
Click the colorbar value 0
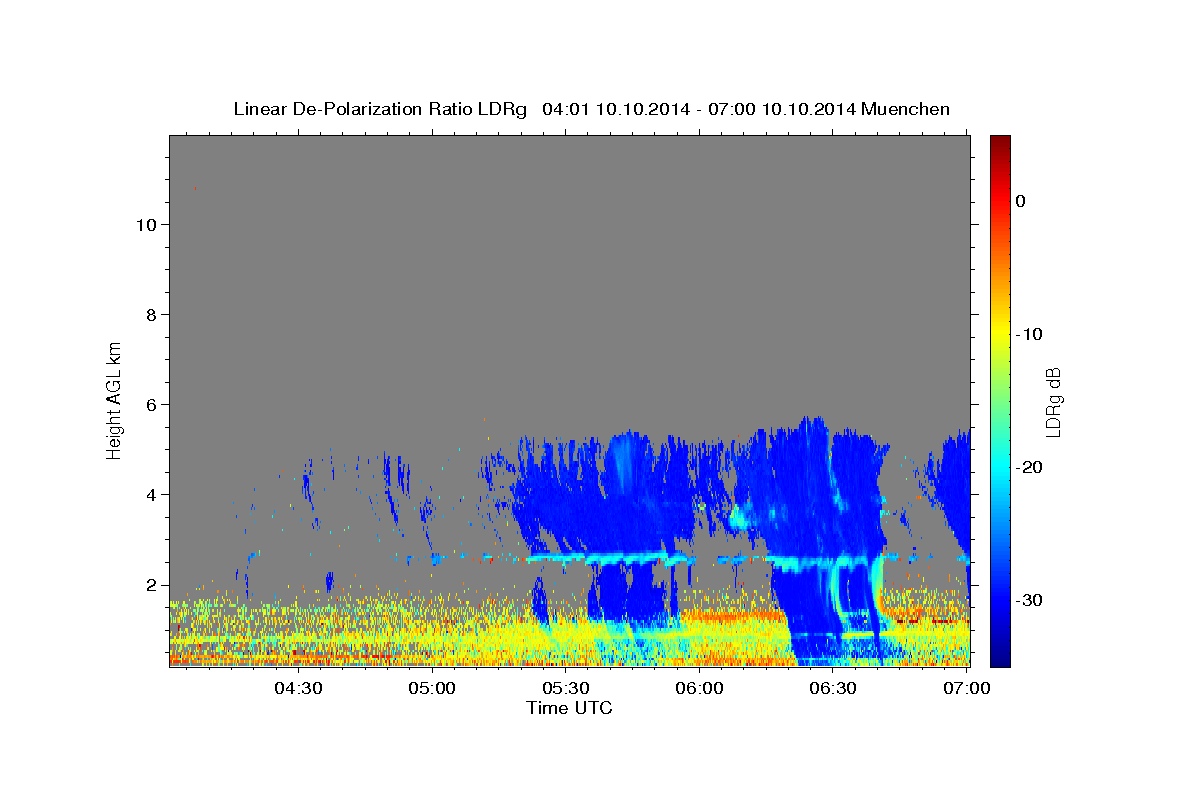point(1021,201)
